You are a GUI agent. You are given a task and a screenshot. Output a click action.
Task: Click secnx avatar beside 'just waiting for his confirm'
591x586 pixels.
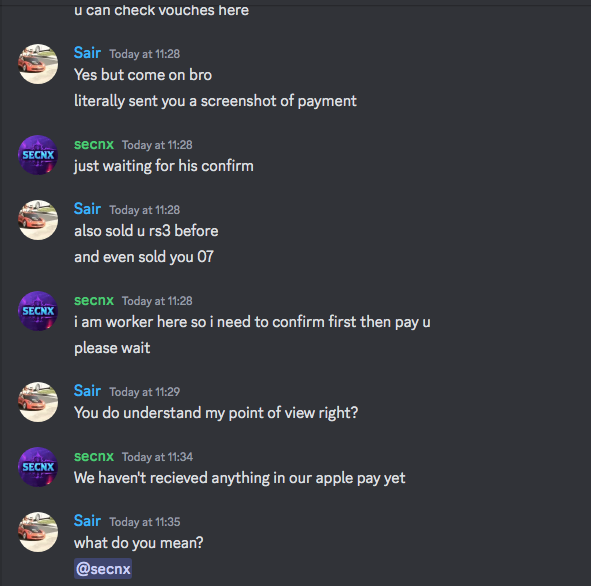click(x=38, y=155)
